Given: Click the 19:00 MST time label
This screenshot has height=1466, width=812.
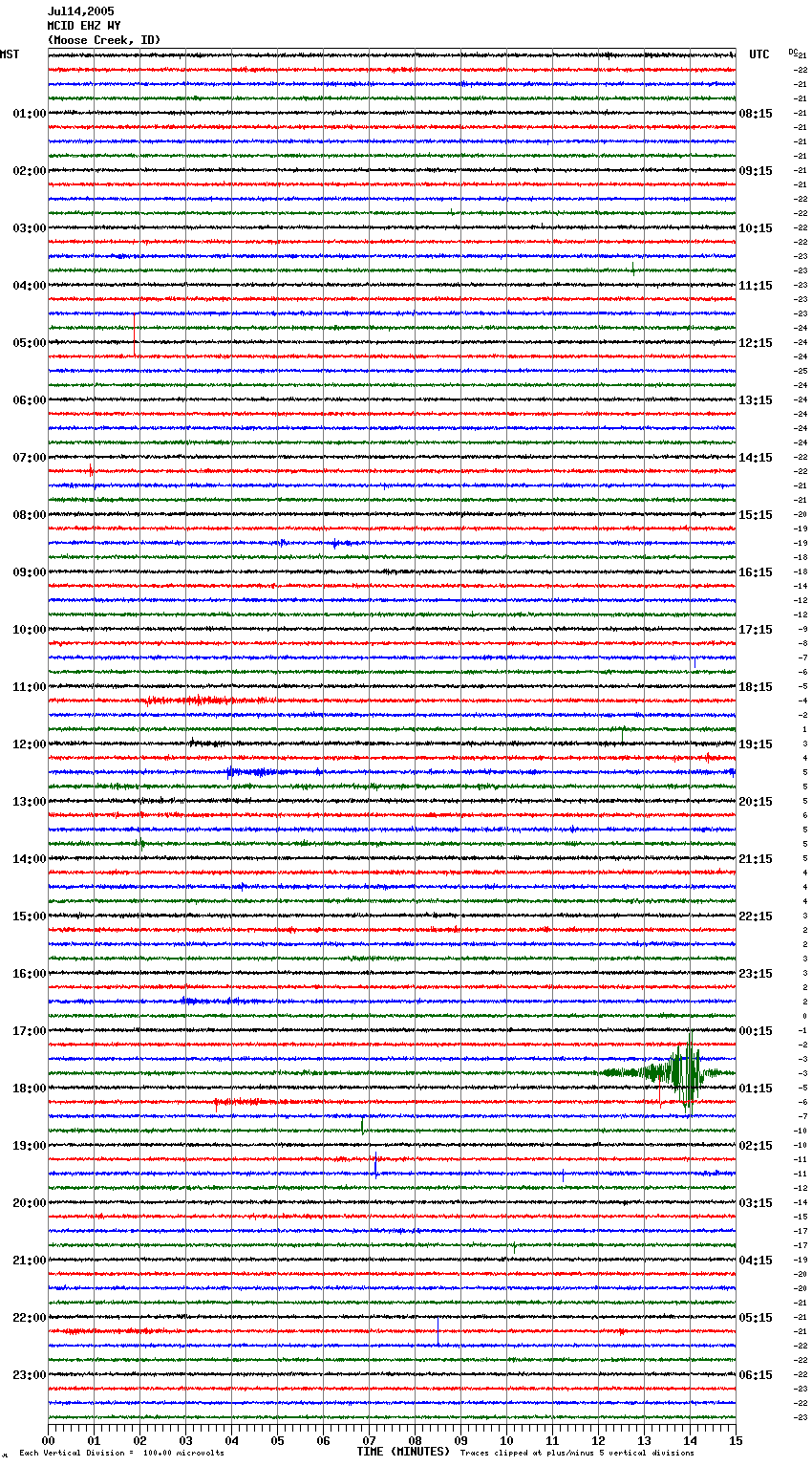Looking at the screenshot, I should pyautogui.click(x=30, y=1146).
